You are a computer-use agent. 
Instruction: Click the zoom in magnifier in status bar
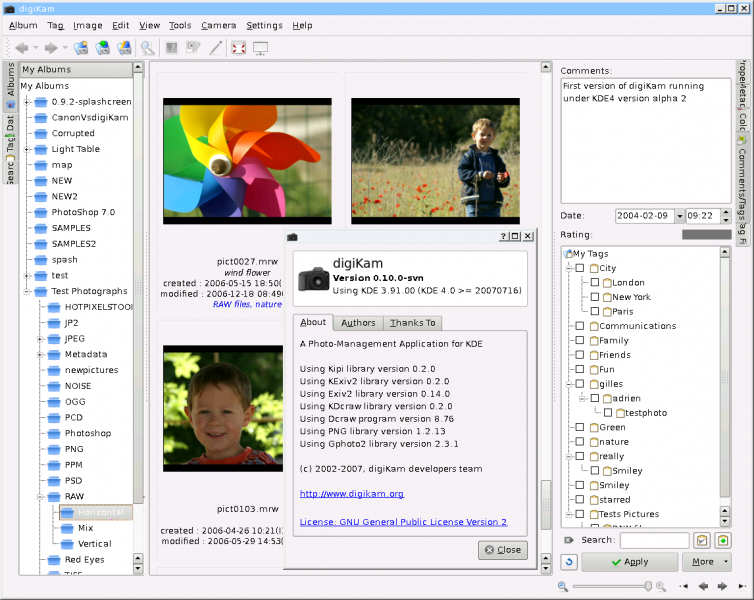click(x=661, y=586)
